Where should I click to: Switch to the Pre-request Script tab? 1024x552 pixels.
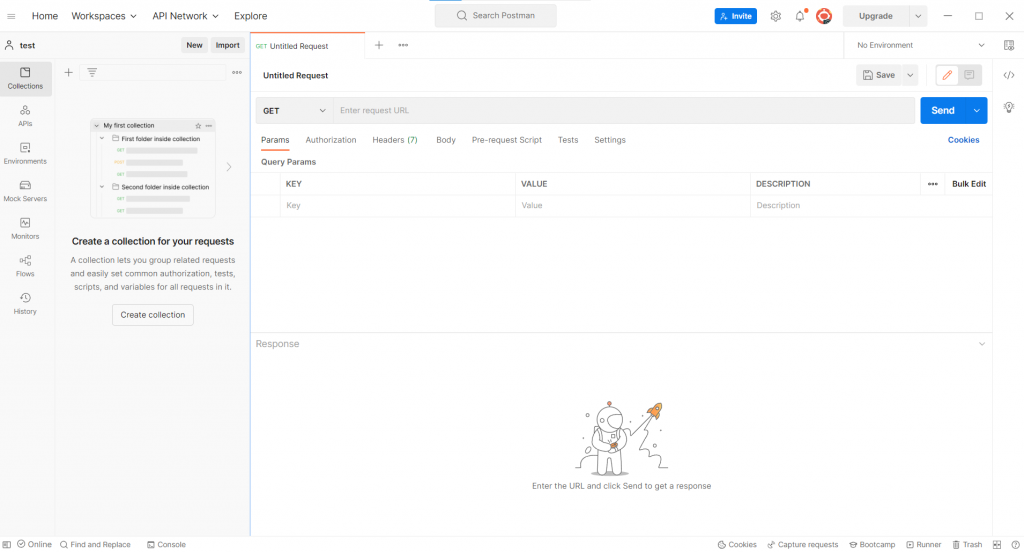point(507,140)
